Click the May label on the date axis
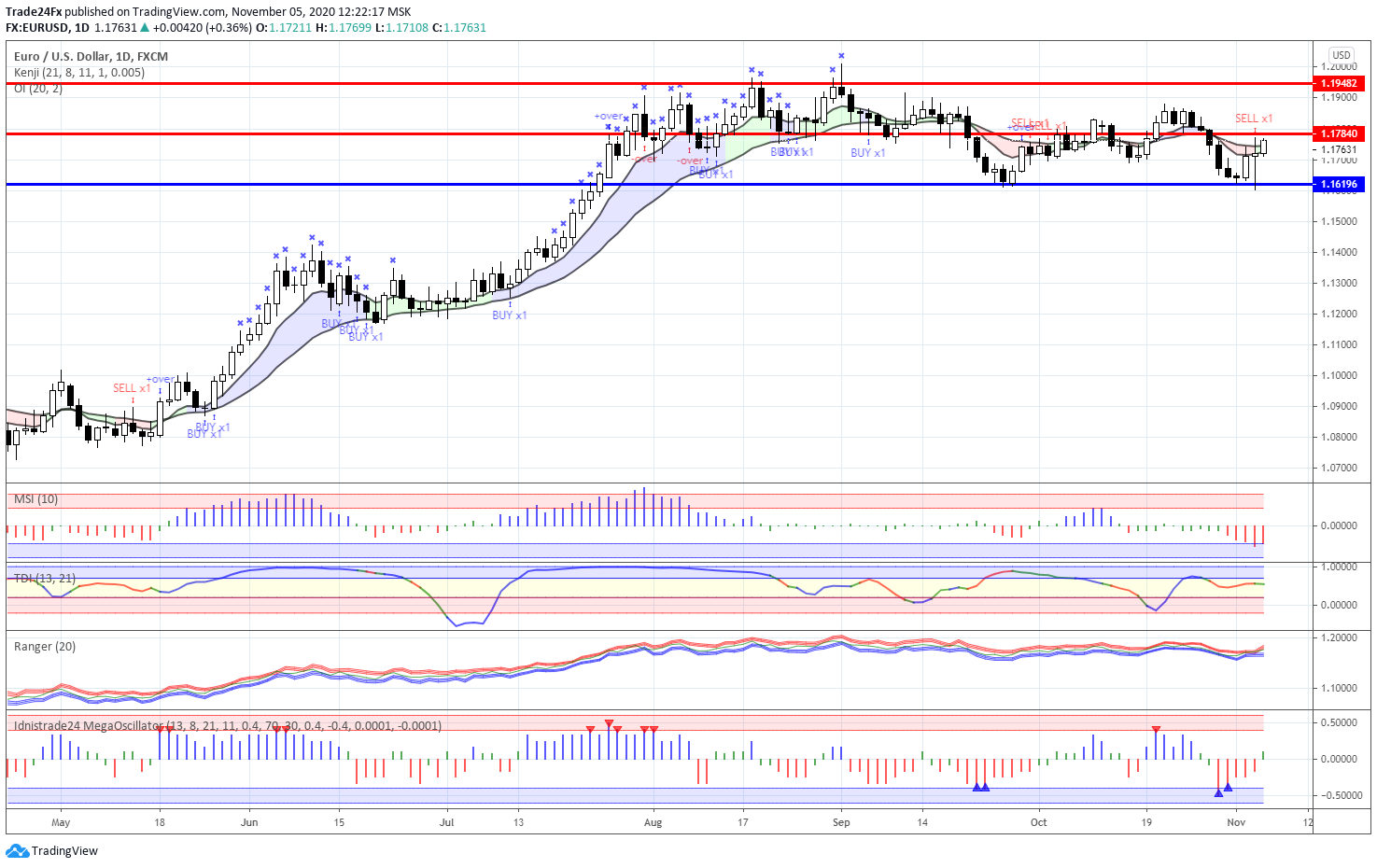This screenshot has height=868, width=1377. coord(61,822)
